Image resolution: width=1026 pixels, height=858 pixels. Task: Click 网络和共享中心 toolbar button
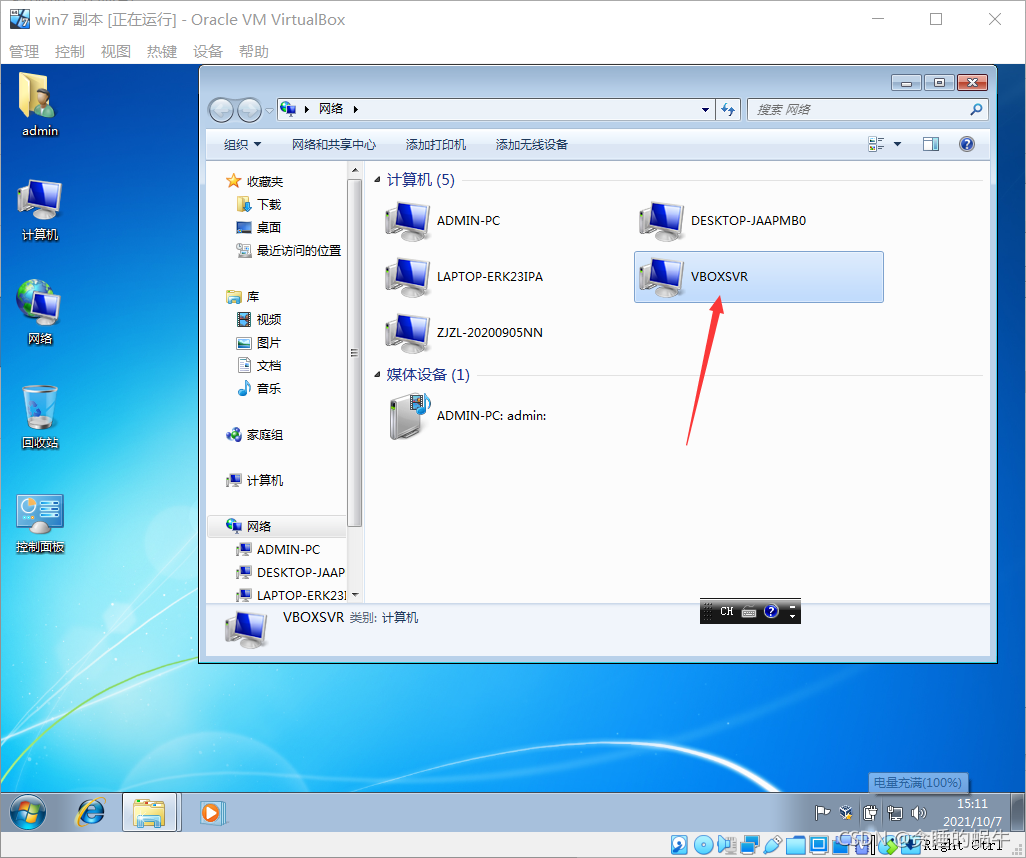[334, 145]
